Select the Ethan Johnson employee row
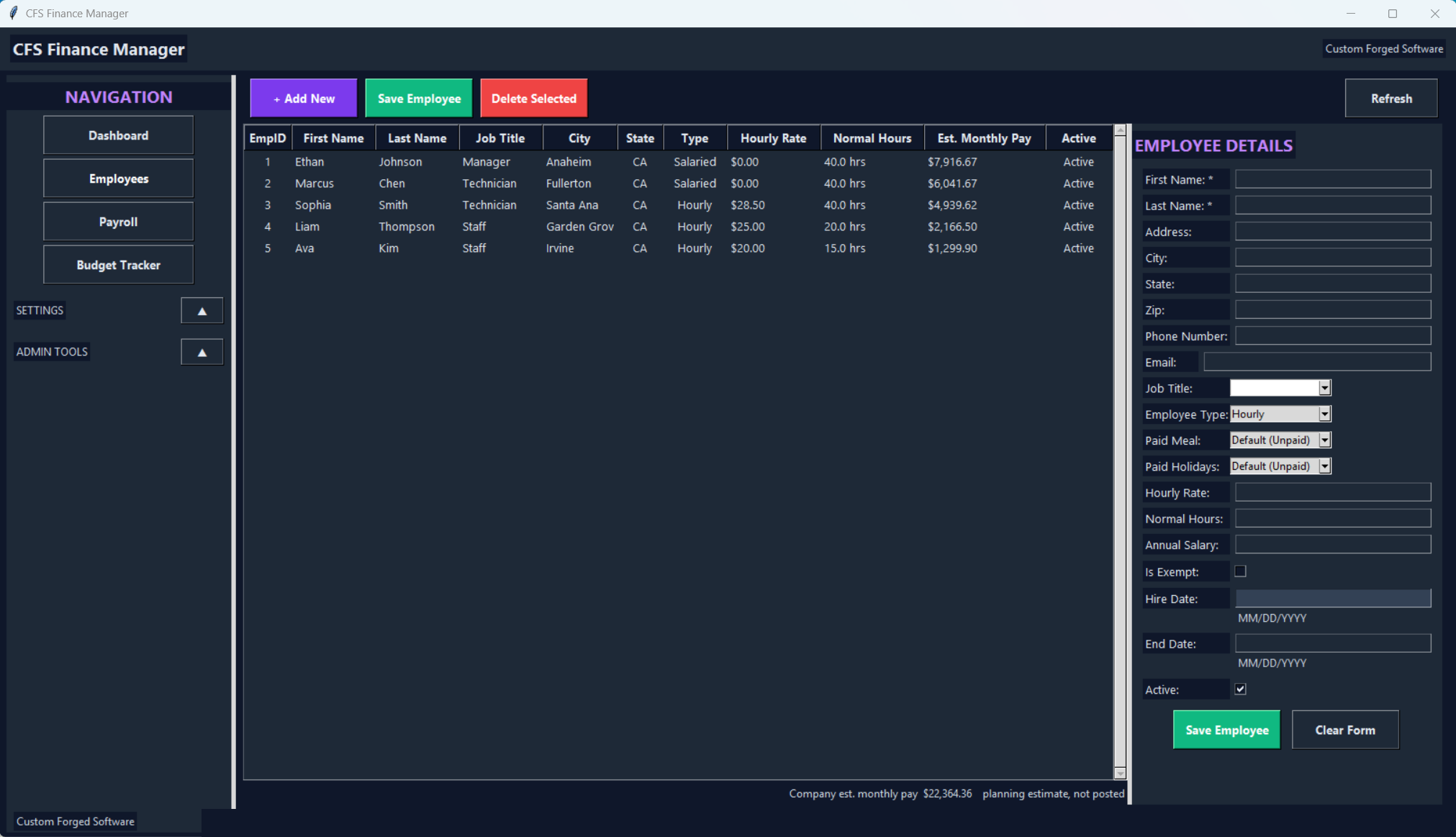The width and height of the screenshot is (1456, 837). click(679, 162)
